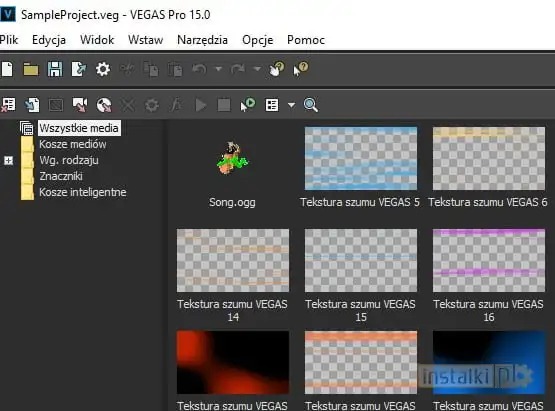The image size is (555, 411).
Task: Toggle the Auto Preview icon
Action: point(248,105)
